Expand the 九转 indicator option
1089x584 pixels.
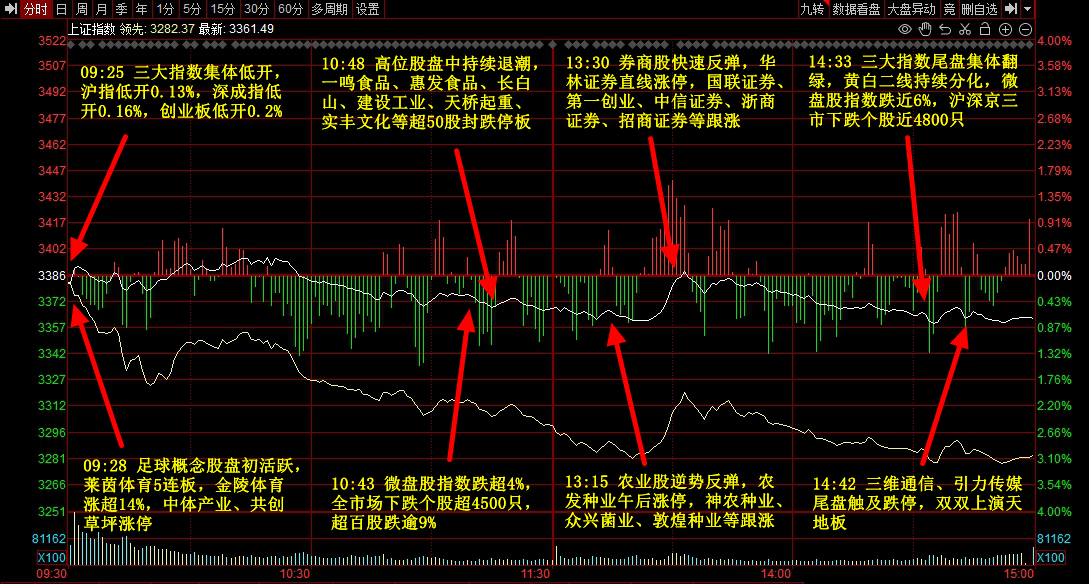click(812, 9)
